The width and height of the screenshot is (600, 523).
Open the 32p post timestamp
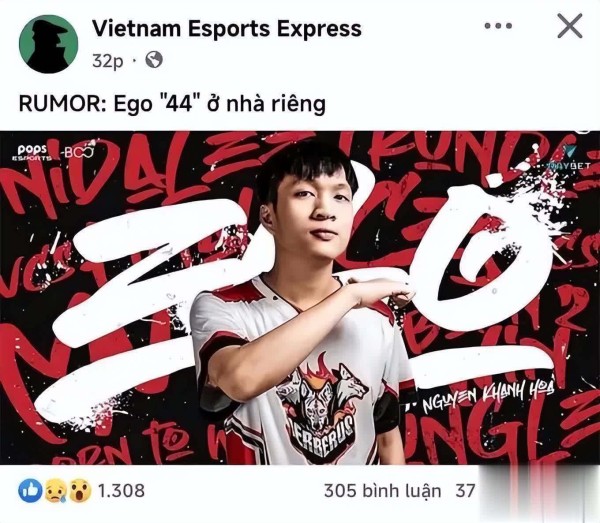pos(108,60)
